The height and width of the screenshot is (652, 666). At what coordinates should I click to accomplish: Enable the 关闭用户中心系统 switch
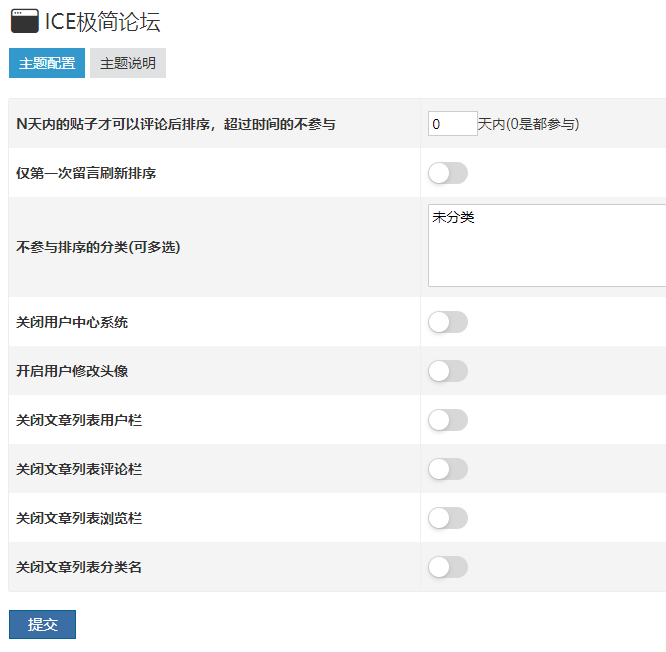click(x=448, y=322)
